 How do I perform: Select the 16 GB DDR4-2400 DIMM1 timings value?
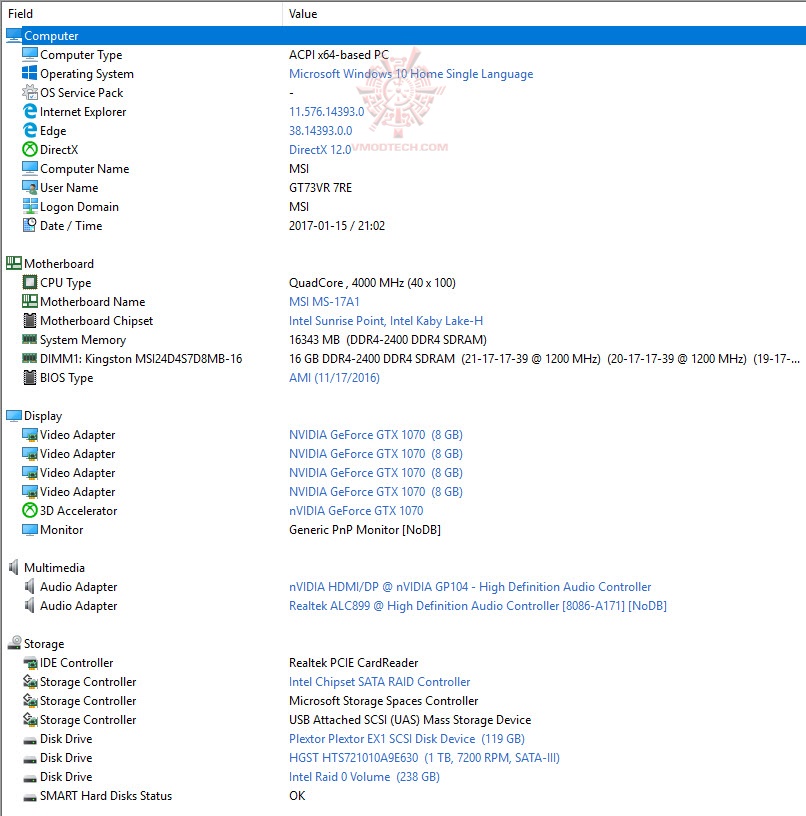544,359
